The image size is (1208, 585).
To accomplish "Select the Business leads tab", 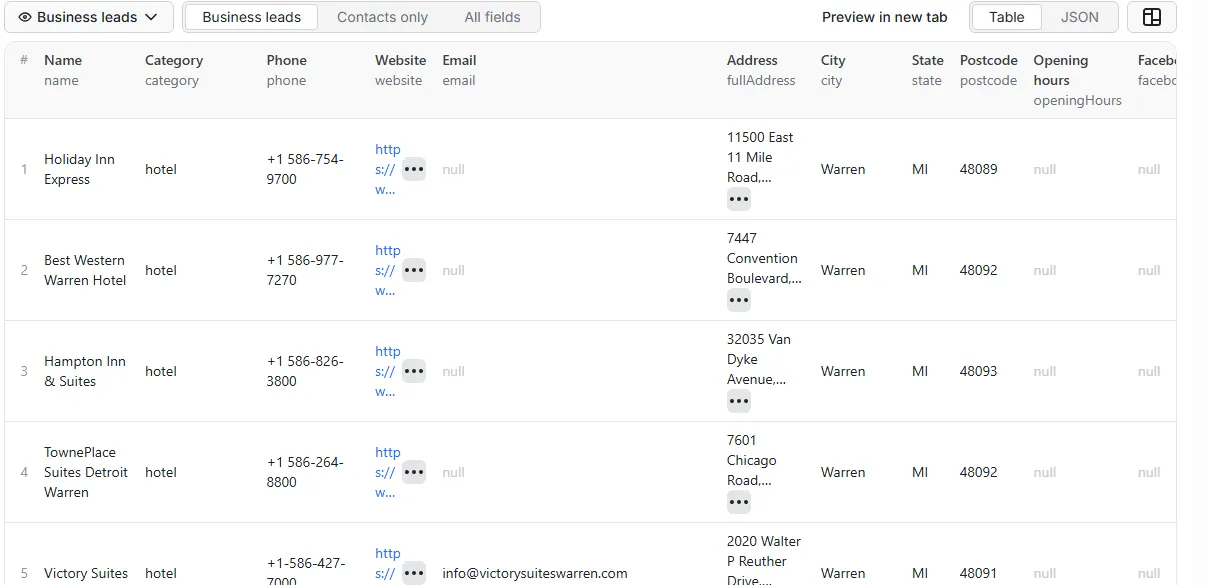I will pyautogui.click(x=251, y=17).
